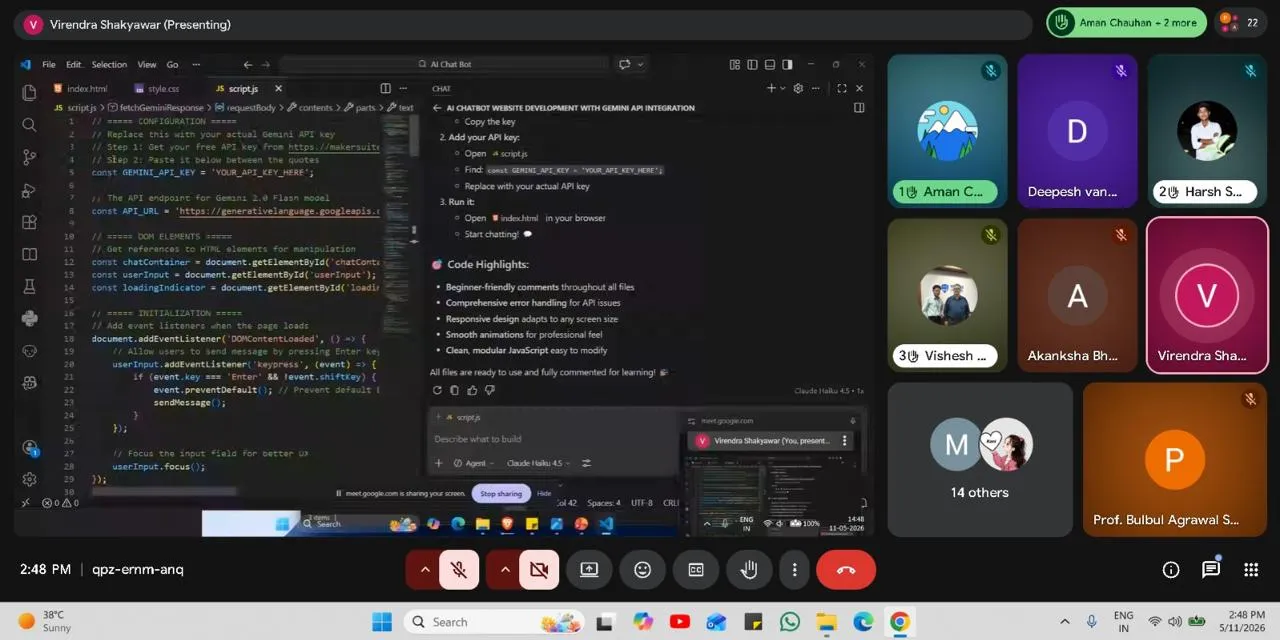The width and height of the screenshot is (1280, 640).
Task: Open overflow menu in VS Code menu bar
Action: click(x=196, y=64)
